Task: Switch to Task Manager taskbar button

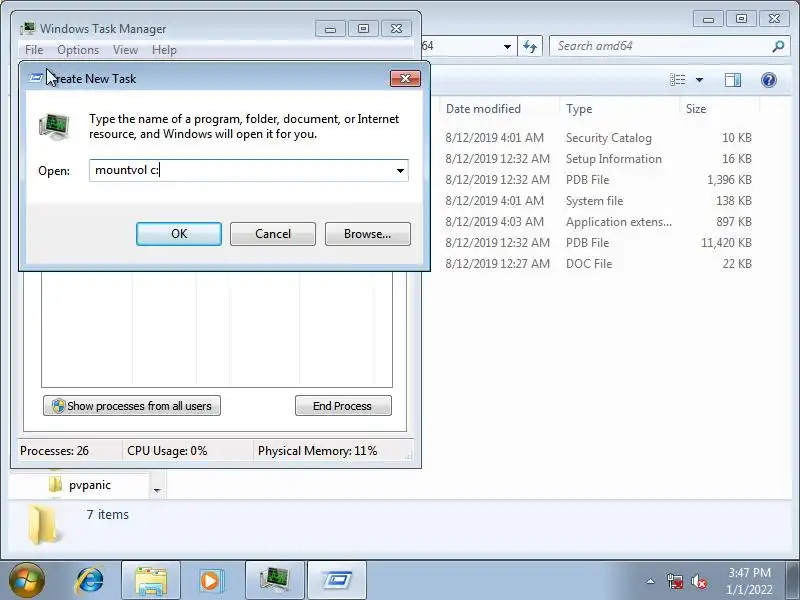Action: (x=274, y=581)
